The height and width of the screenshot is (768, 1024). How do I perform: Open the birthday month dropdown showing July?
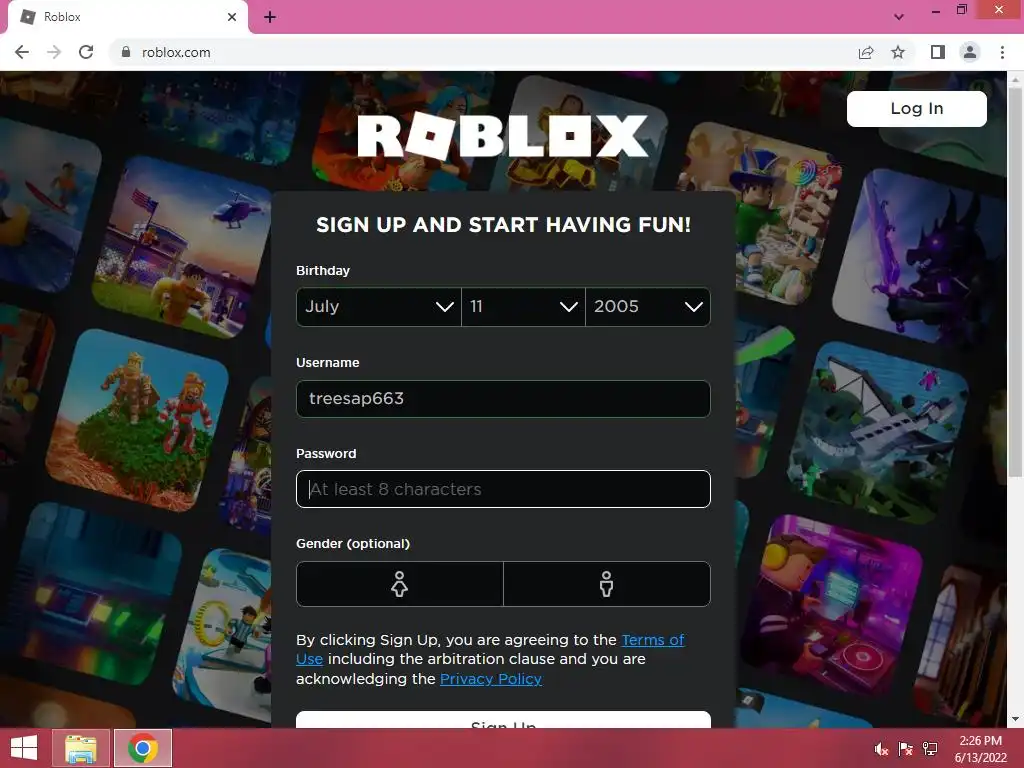pos(379,306)
